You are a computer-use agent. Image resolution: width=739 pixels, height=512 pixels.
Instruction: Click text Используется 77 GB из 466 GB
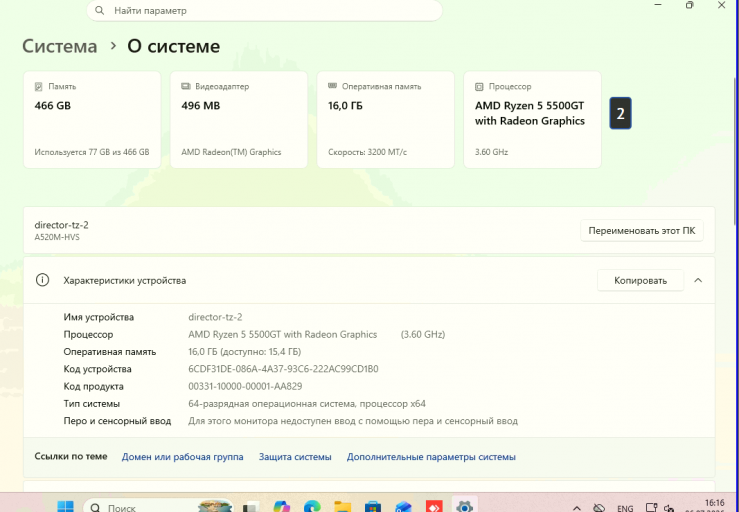point(92,152)
